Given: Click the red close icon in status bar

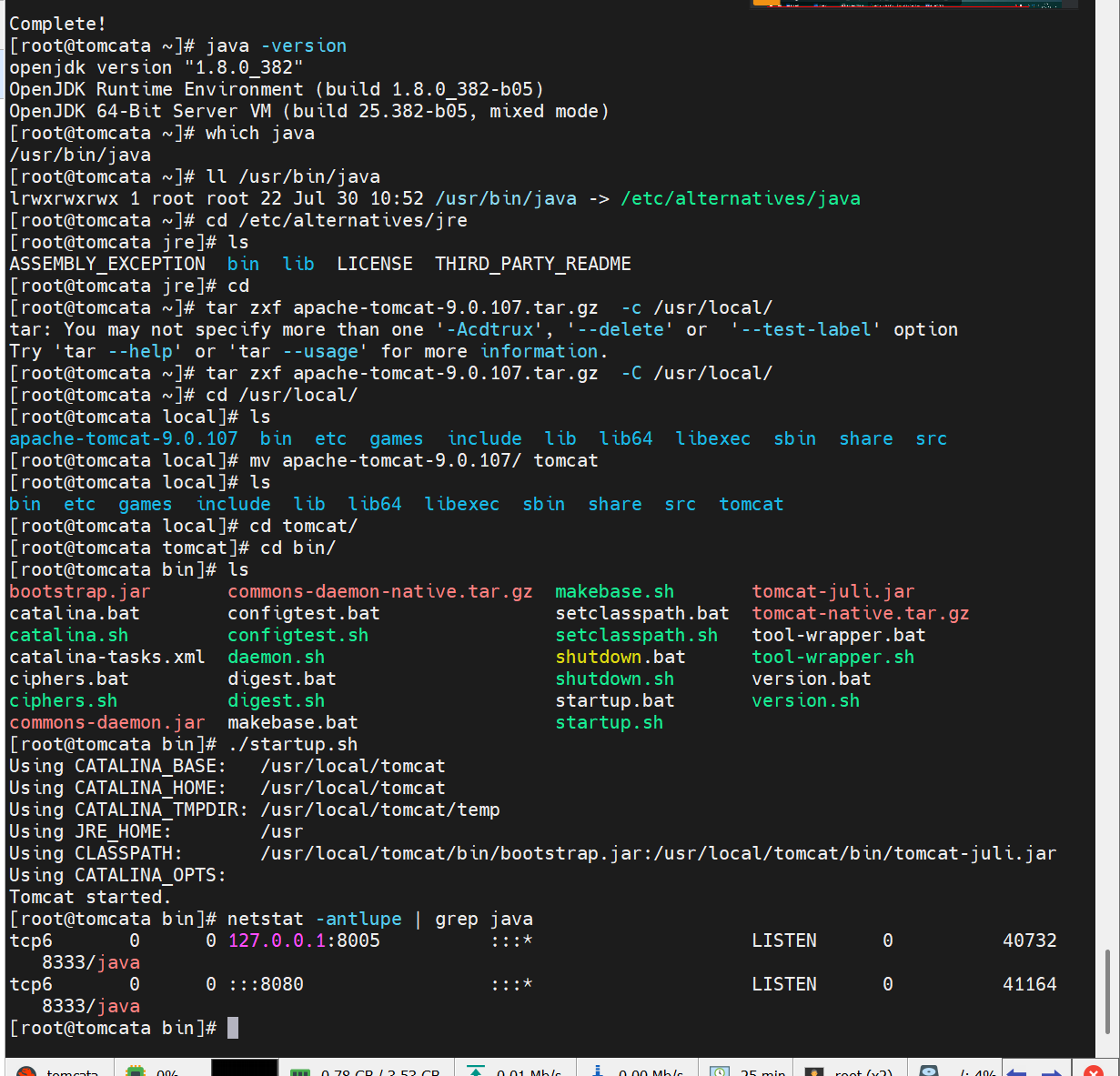Looking at the screenshot, I should point(1094,1072).
